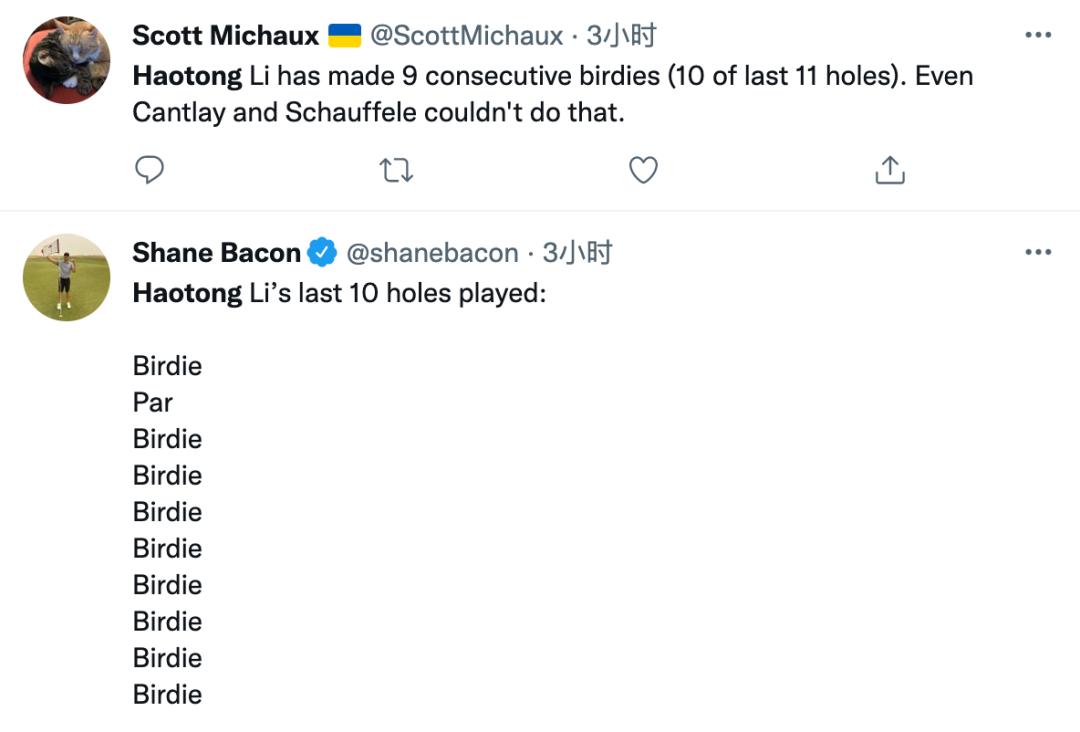Click the Ukraine flag beside Scott Michaux
Screen dimensions: 1080x732
(x=344, y=37)
